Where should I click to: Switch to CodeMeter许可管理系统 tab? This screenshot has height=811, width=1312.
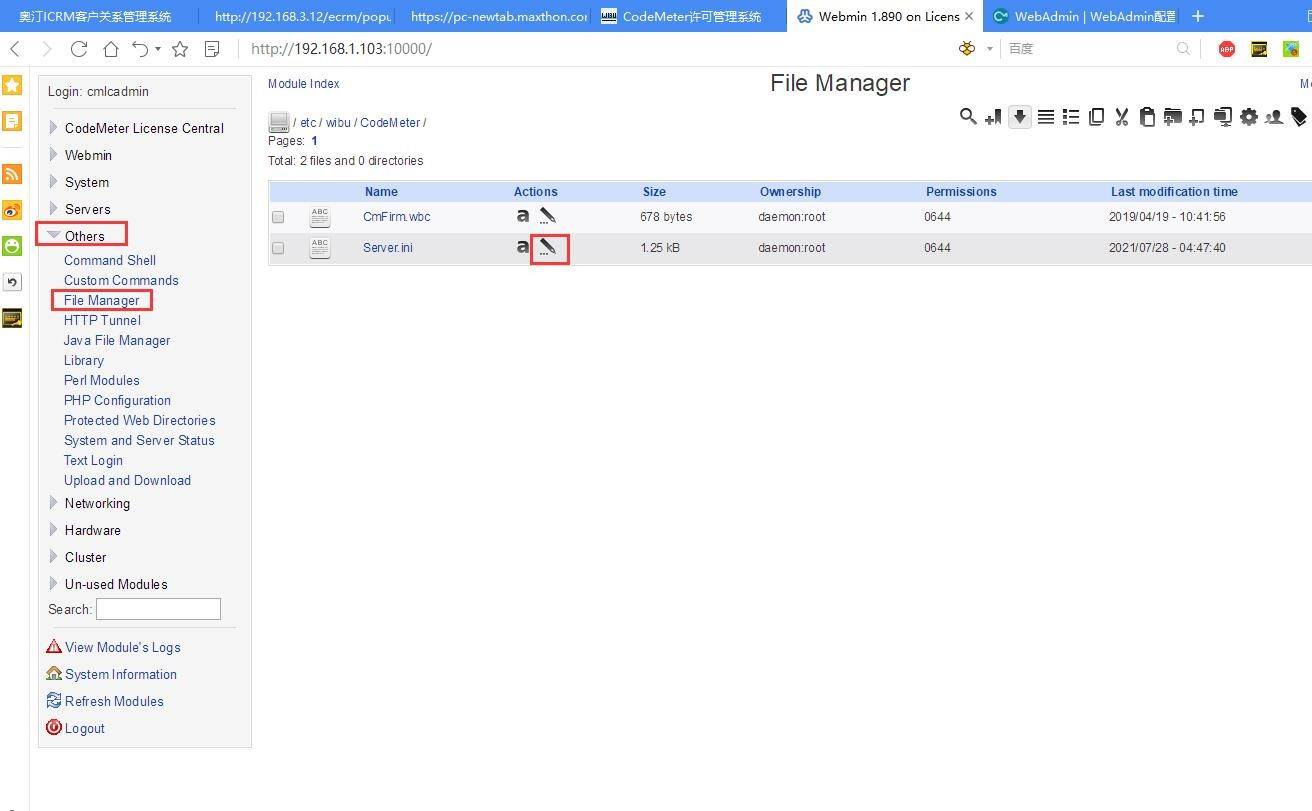coord(690,16)
